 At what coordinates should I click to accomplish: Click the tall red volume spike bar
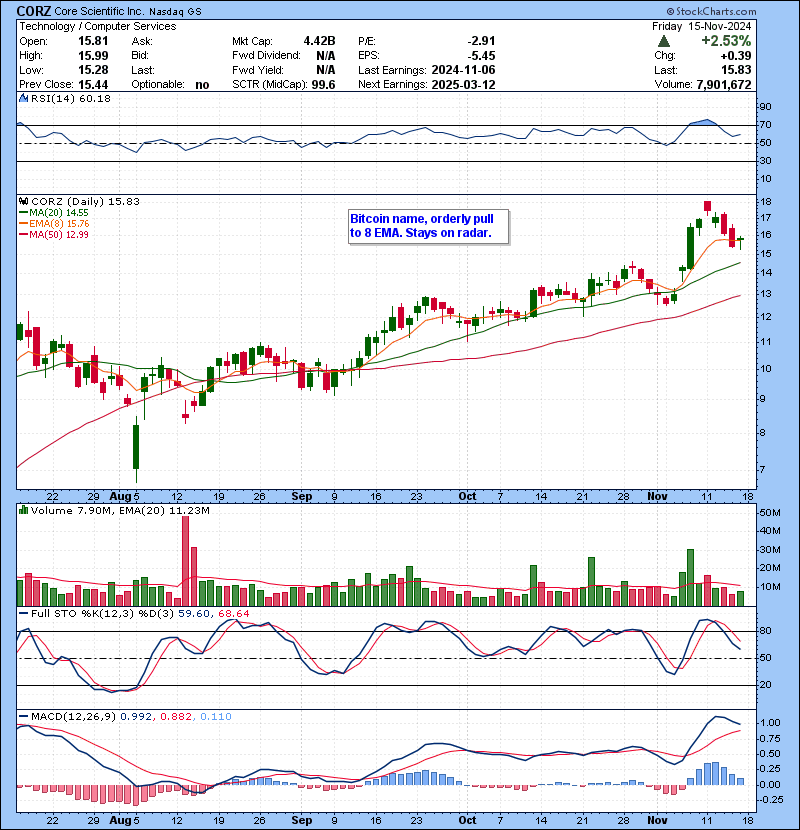(x=185, y=561)
